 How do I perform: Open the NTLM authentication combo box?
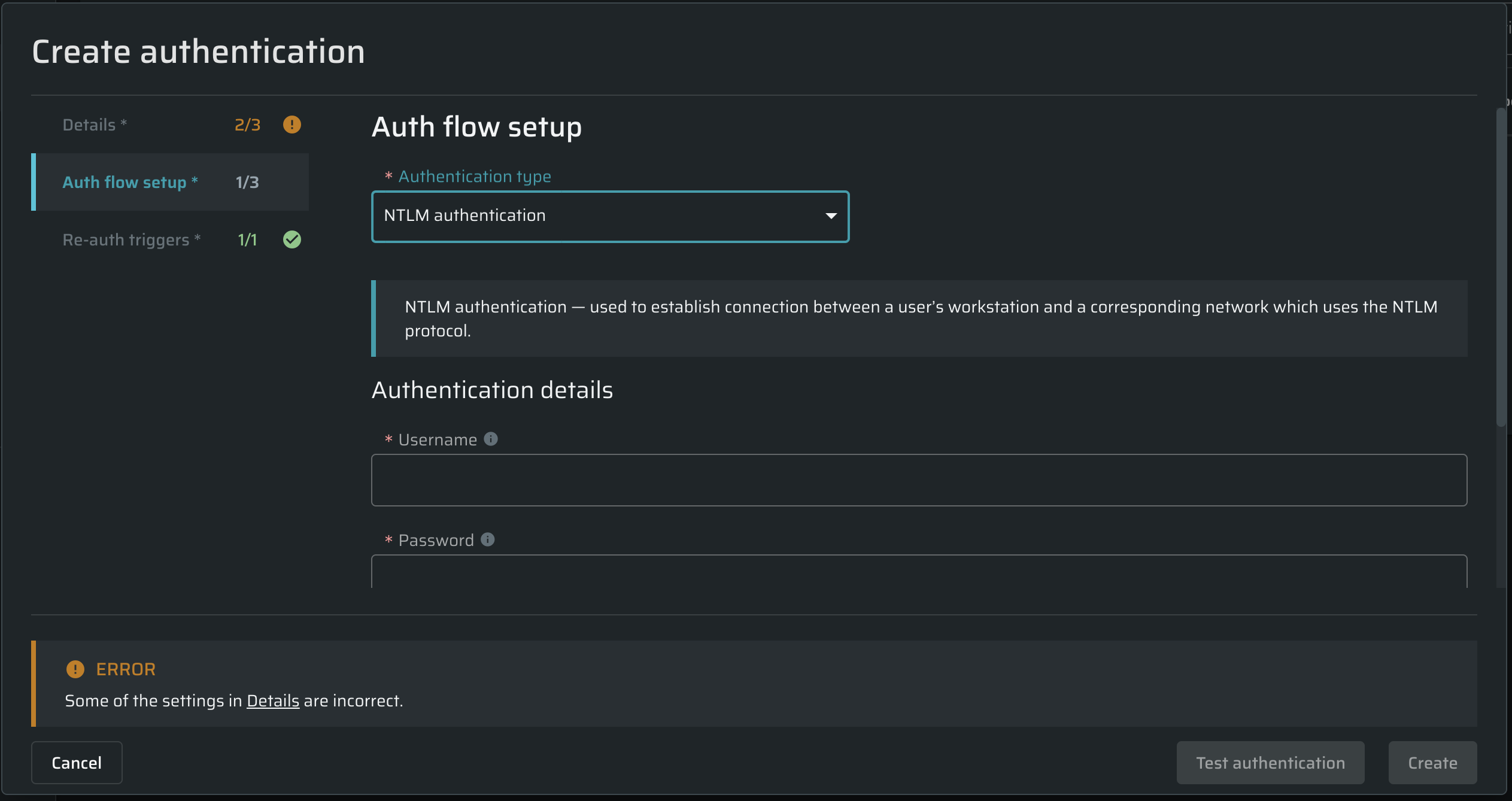point(599,216)
